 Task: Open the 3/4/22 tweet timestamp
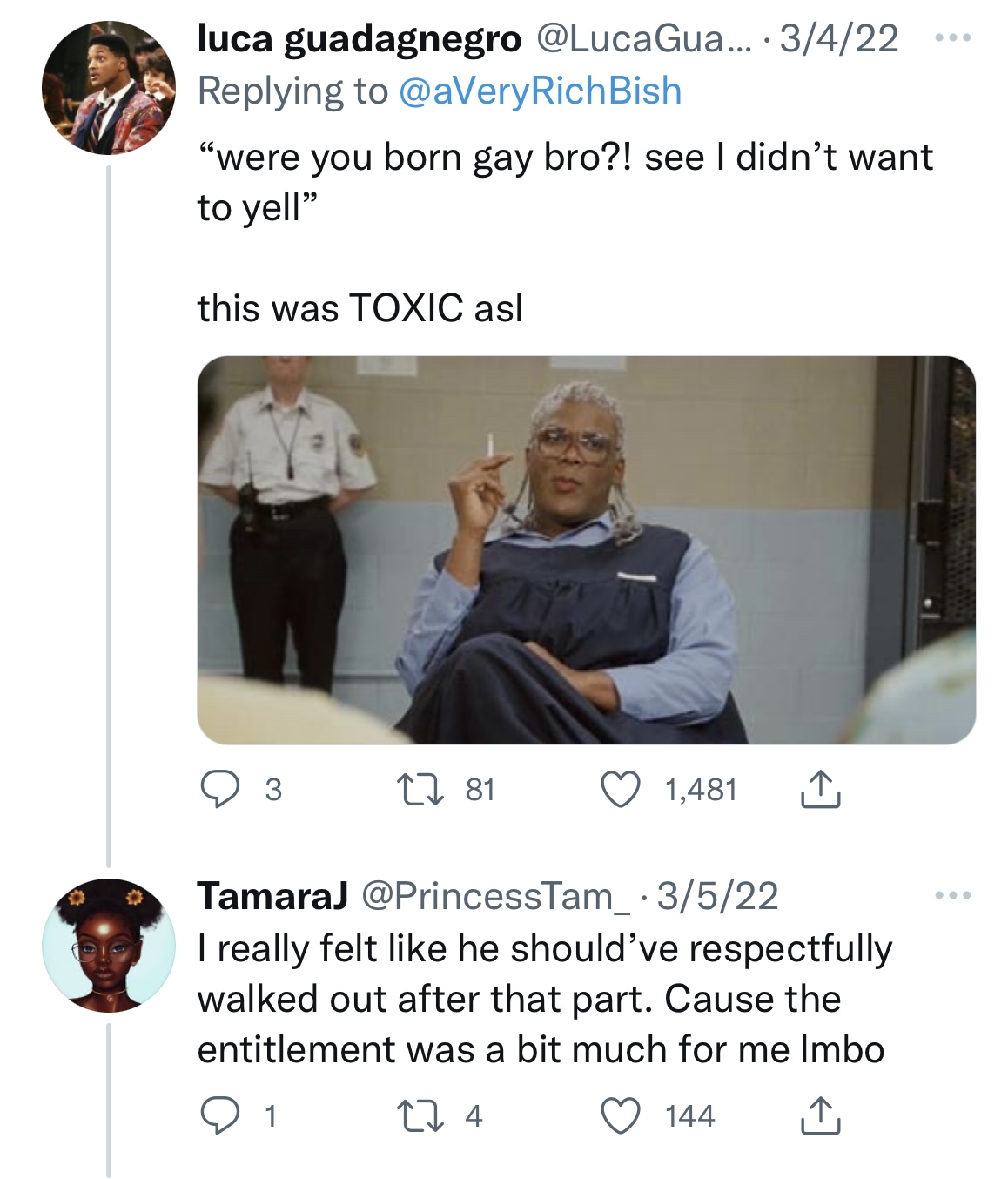pyautogui.click(x=839, y=39)
